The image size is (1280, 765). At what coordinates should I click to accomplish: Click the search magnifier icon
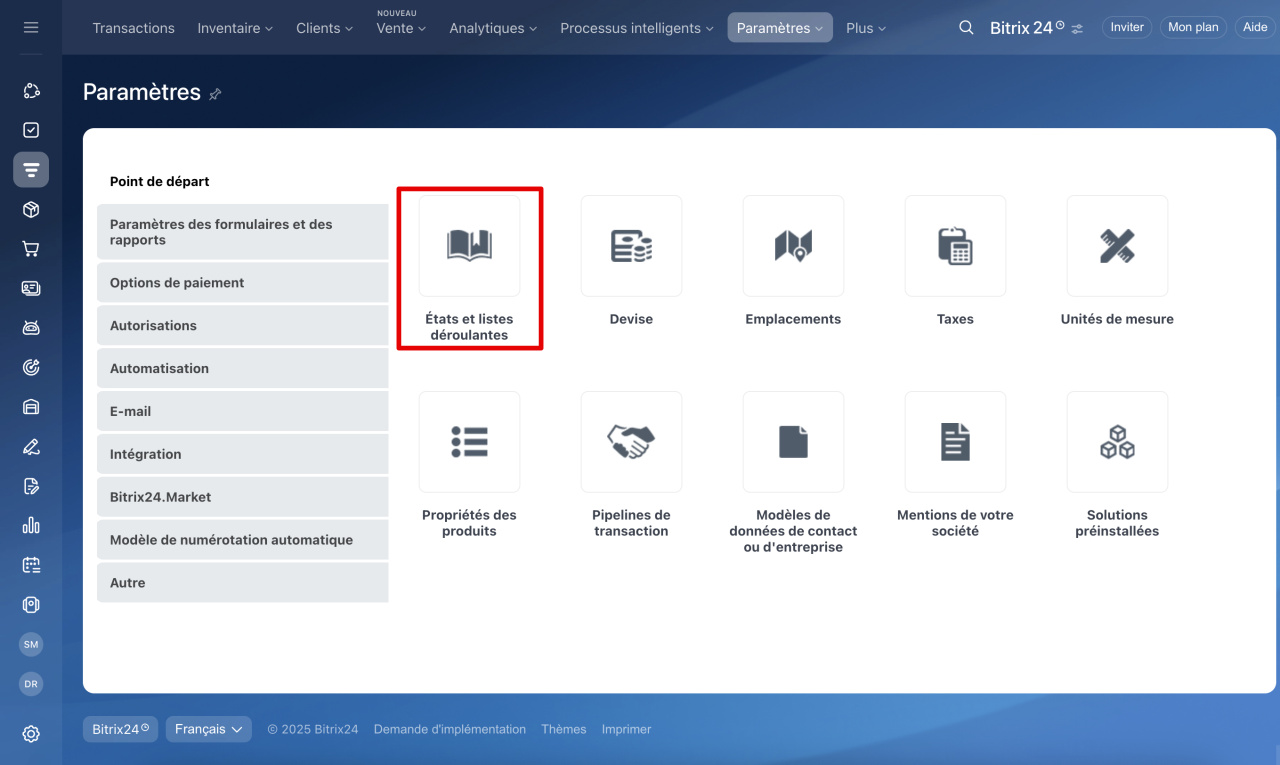pos(966,28)
